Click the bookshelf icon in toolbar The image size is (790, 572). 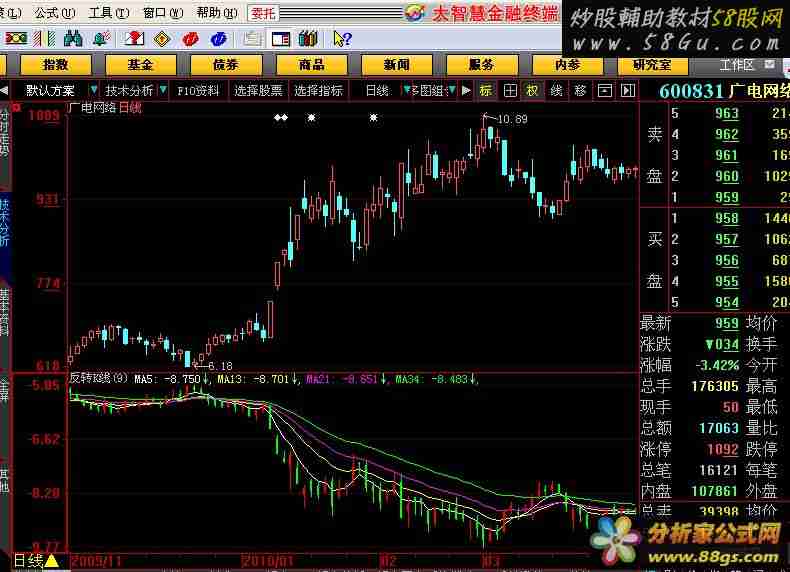309,38
